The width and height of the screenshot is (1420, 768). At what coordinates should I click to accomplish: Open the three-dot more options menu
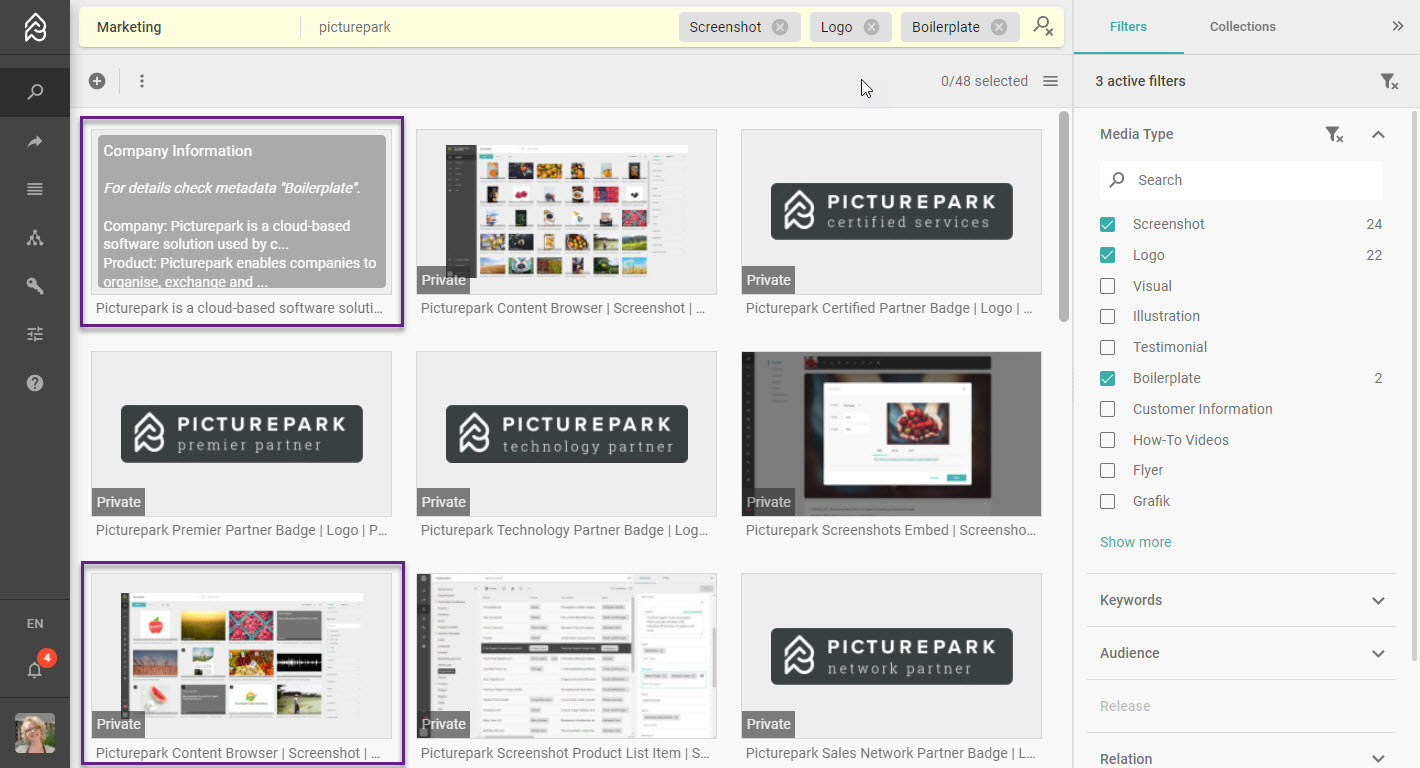(142, 81)
